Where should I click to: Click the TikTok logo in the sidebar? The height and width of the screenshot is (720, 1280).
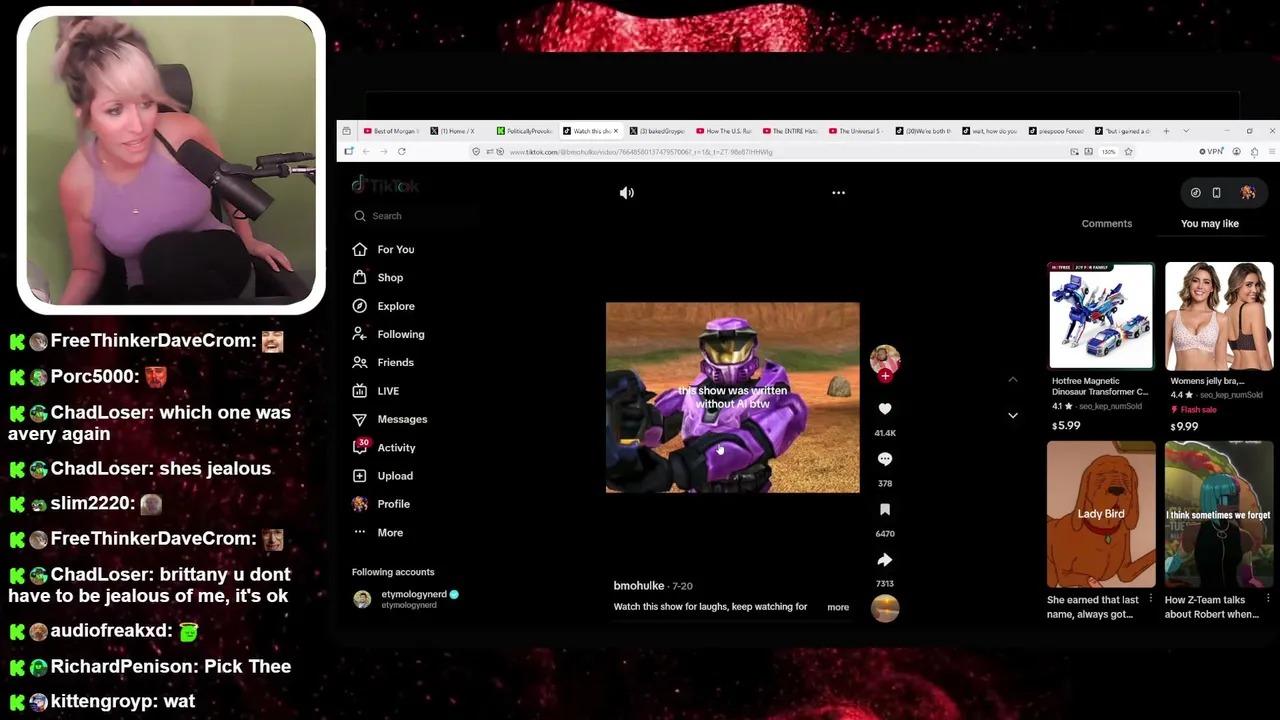[385, 185]
